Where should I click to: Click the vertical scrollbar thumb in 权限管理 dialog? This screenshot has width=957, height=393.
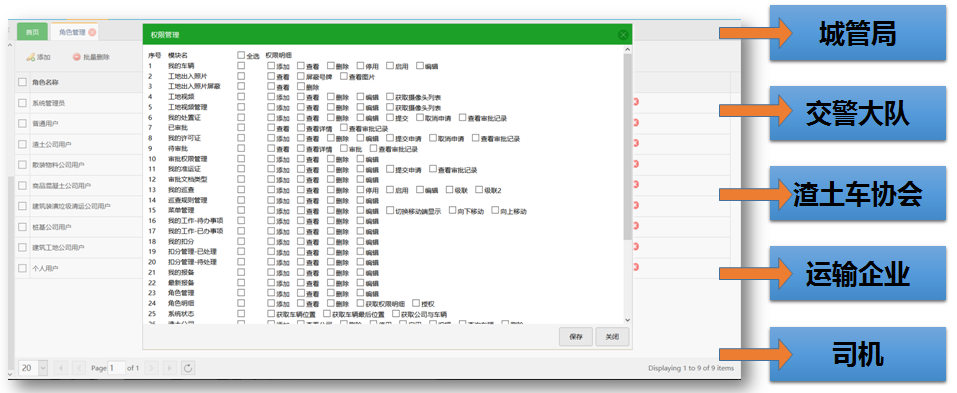click(627, 146)
